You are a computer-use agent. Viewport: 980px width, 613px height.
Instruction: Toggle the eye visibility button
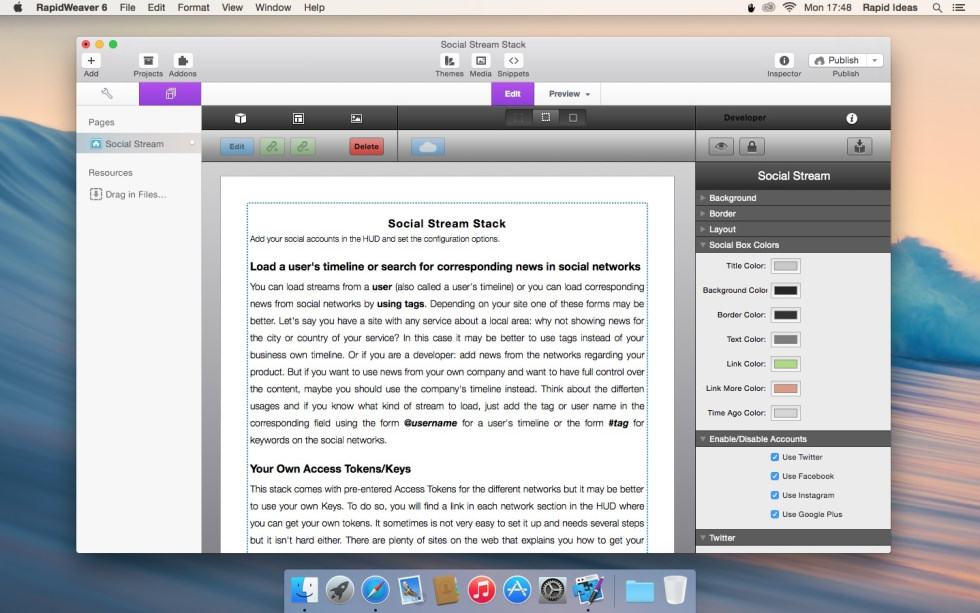[x=721, y=146]
